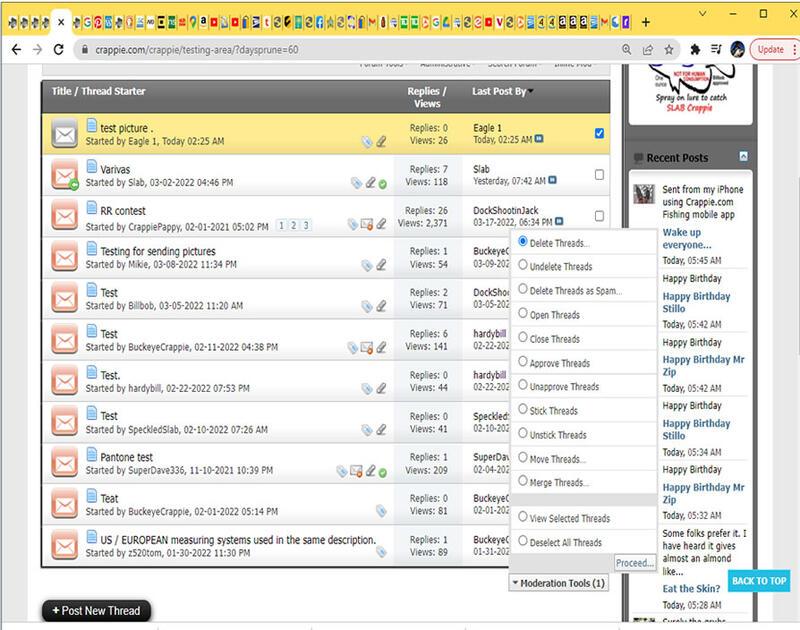Select the Delete Threads radio option
The height and width of the screenshot is (630, 800).
[523, 241]
